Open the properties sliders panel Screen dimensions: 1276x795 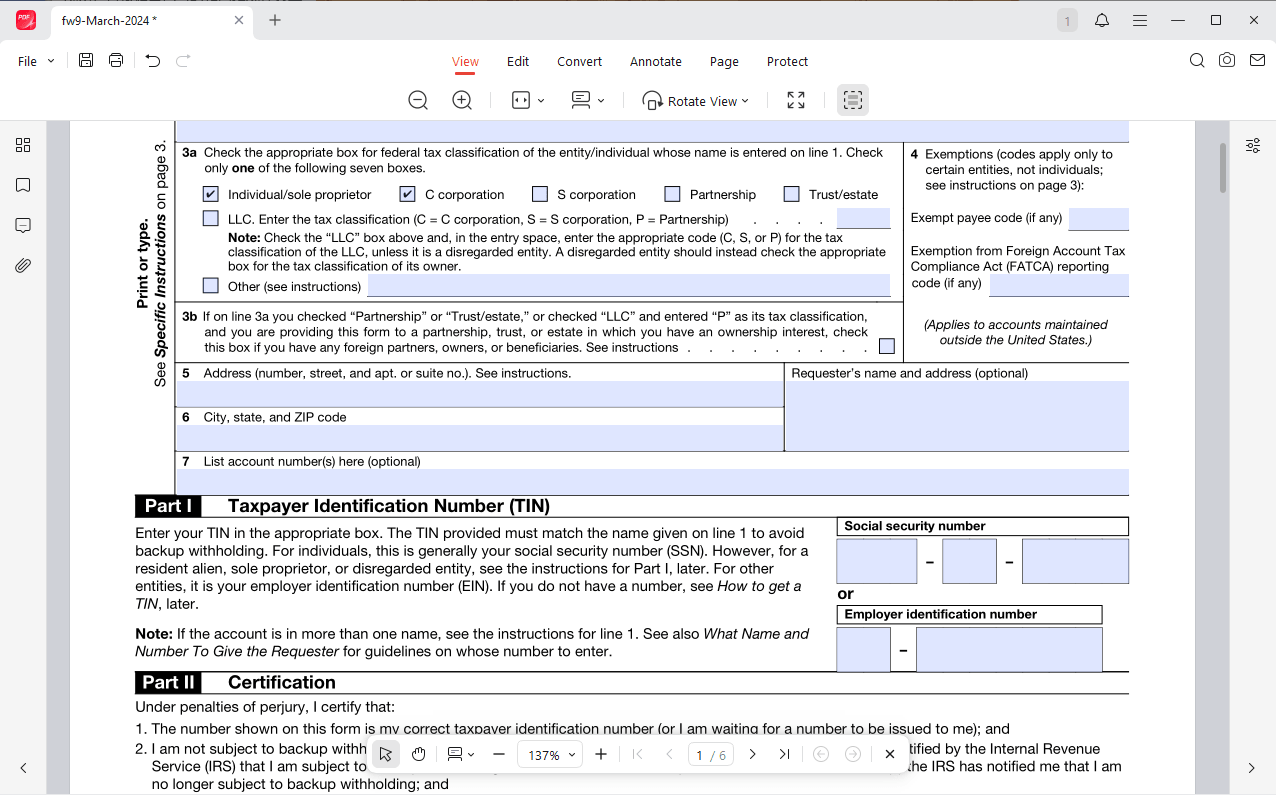[1253, 145]
